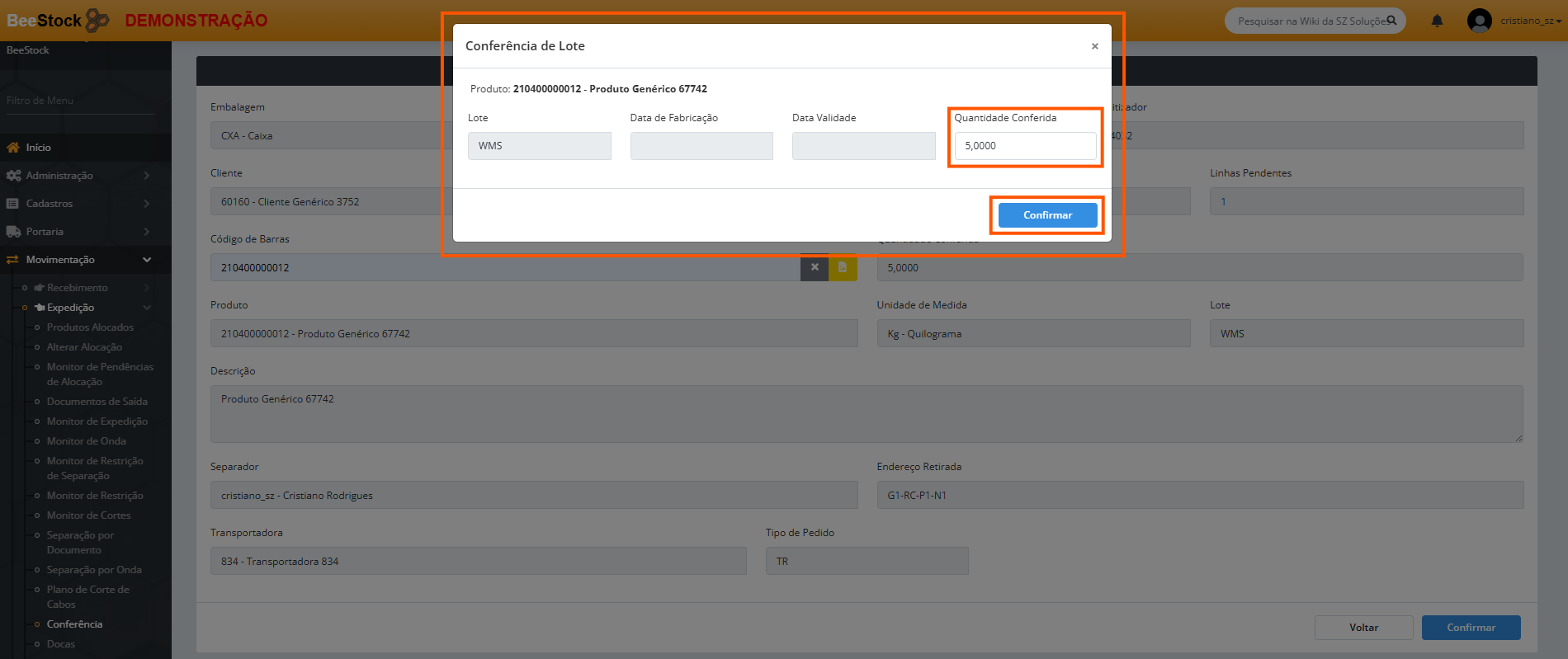Click the notification bell icon
The height and width of the screenshot is (659, 1568).
click(x=1437, y=21)
